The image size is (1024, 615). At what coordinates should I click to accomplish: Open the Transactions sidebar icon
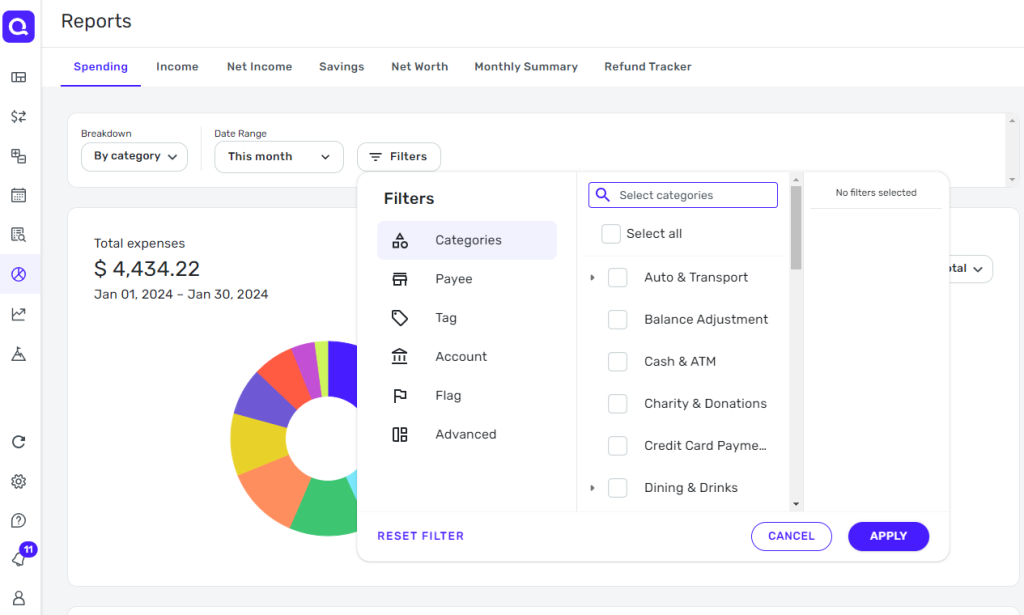tap(18, 116)
